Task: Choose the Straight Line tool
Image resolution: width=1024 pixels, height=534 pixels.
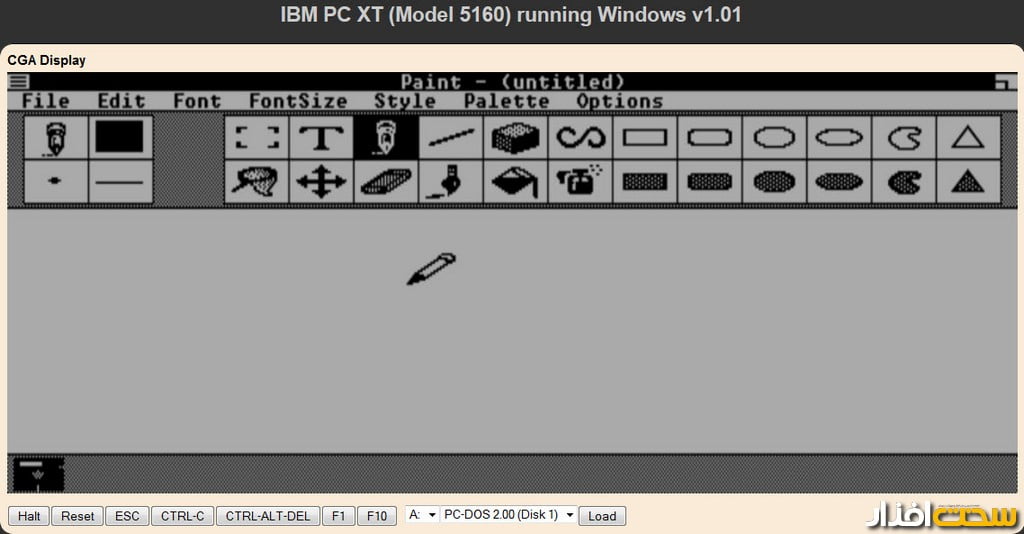Action: point(451,137)
